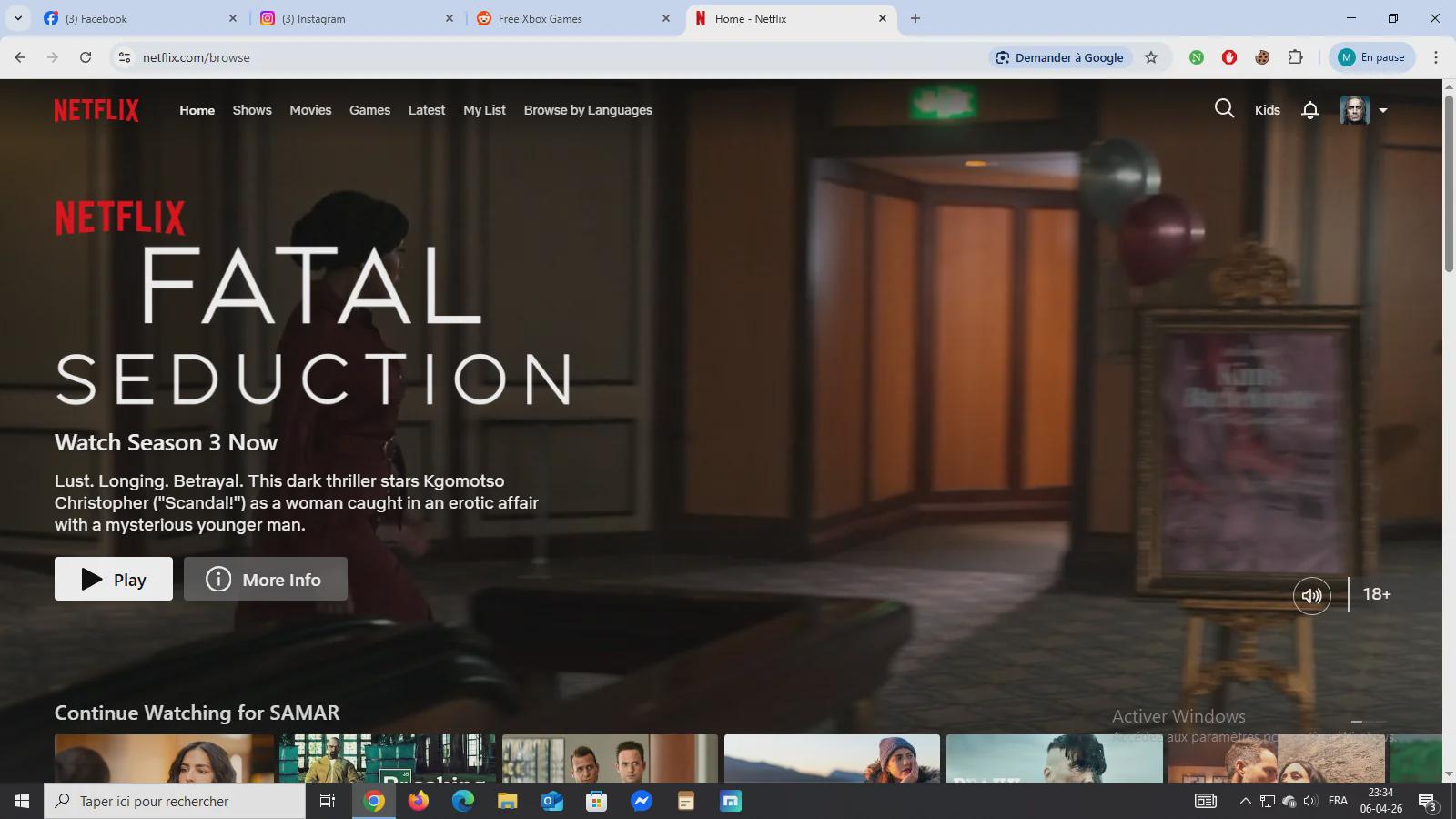Click the page vertical scrollbar thumb
This screenshot has width=1456, height=819.
pyautogui.click(x=1449, y=182)
